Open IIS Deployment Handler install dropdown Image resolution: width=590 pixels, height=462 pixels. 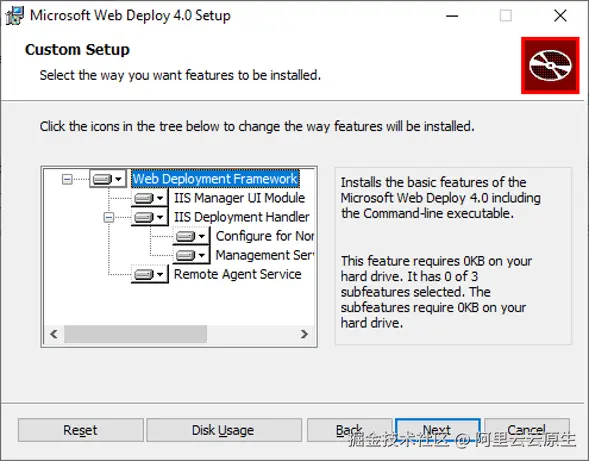[x=150, y=217]
